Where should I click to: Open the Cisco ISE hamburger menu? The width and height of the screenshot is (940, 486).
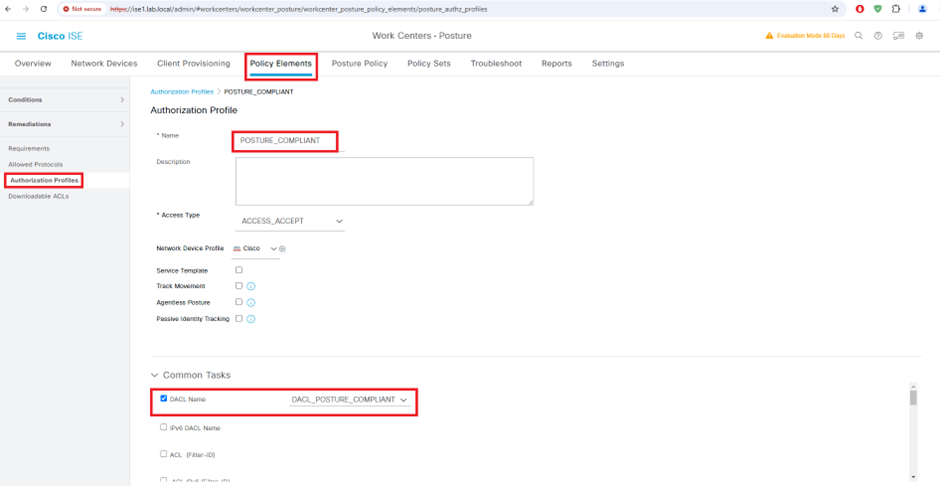(21, 36)
